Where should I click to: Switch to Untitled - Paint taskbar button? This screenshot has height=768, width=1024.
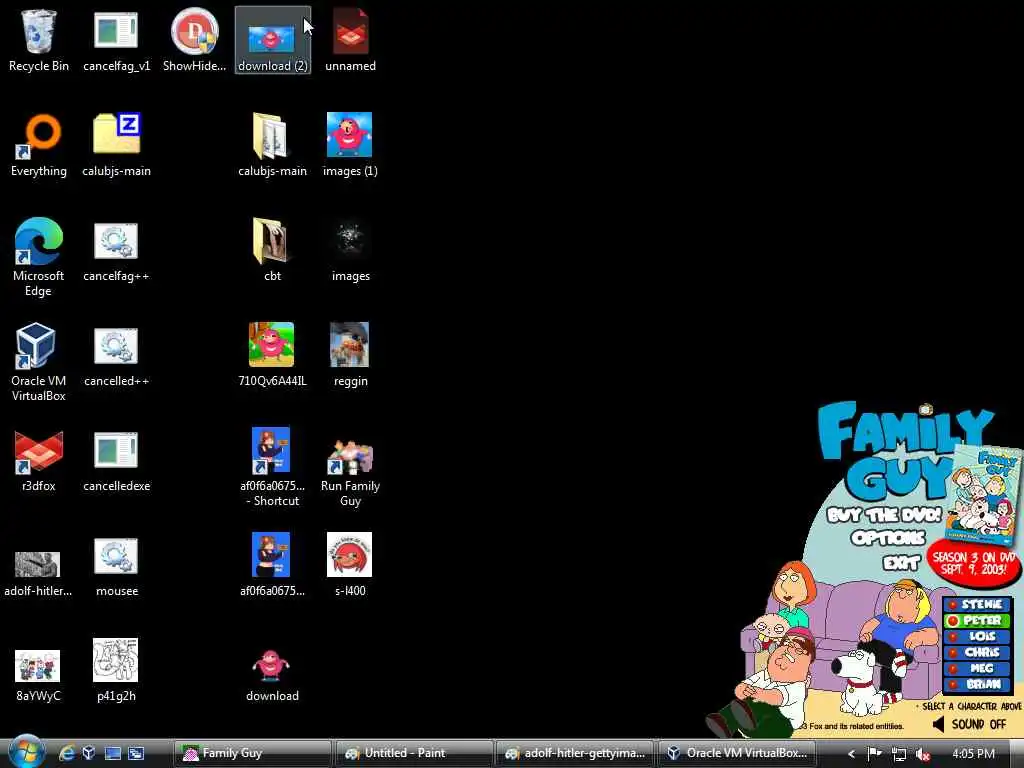pyautogui.click(x=414, y=753)
